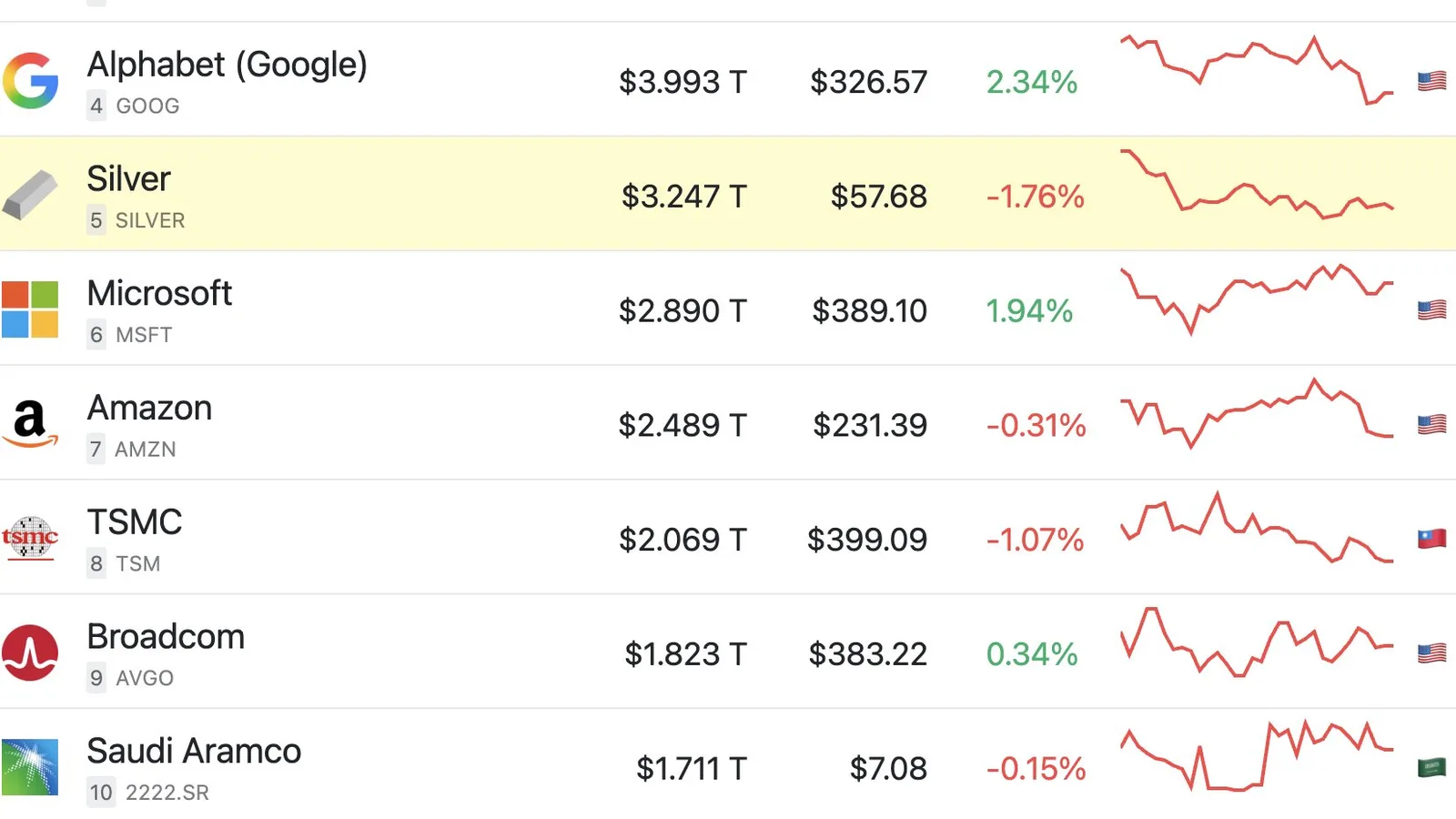Viewport: 1456px width, 819px height.
Task: Open the Silver asset page link
Action: (x=128, y=178)
